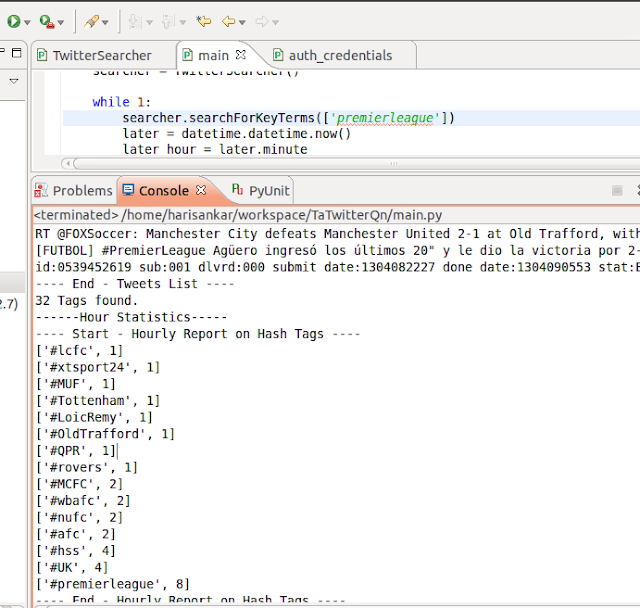Click the '#hss' console output line

[76, 551]
